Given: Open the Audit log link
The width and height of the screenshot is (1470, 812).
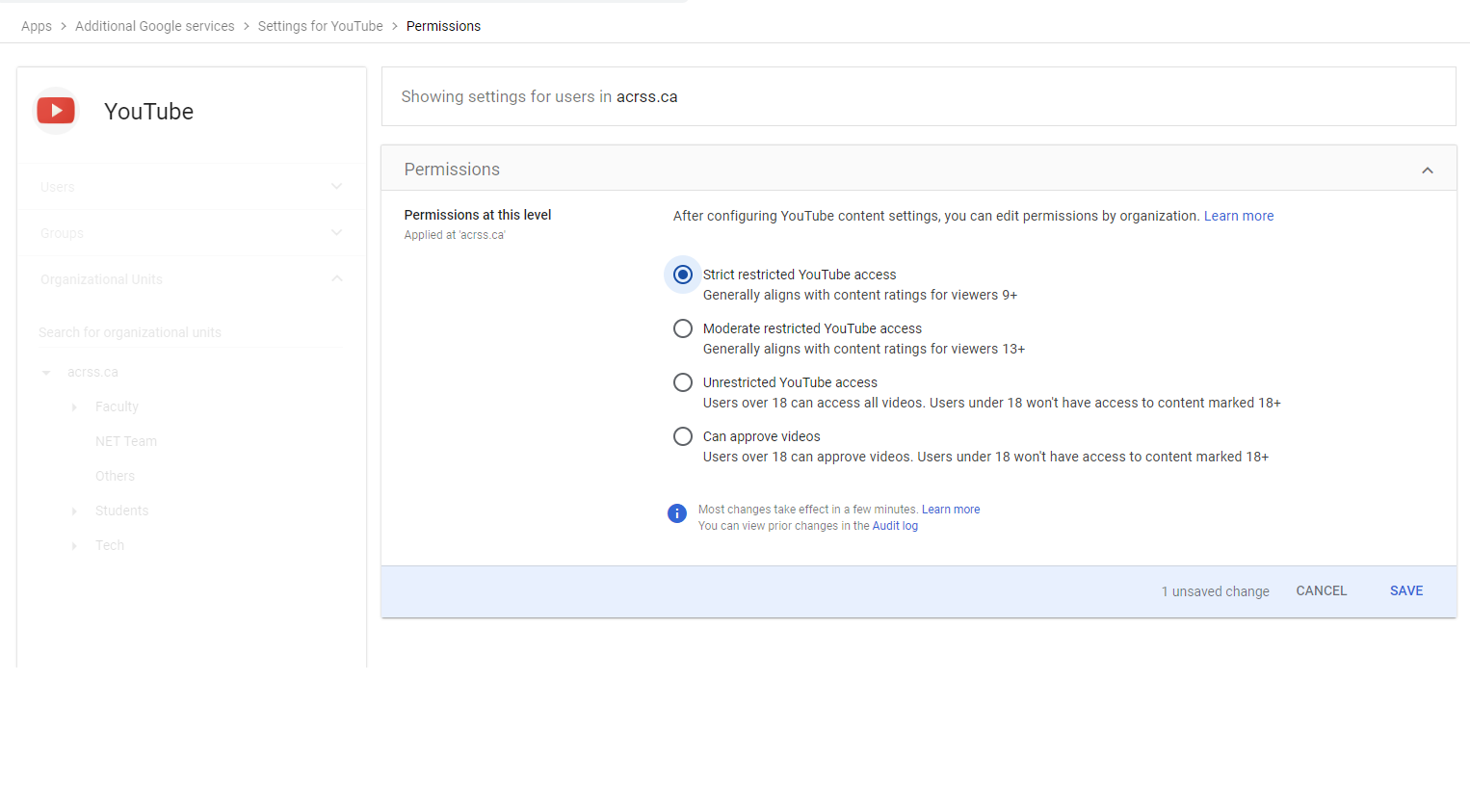Looking at the screenshot, I should 895,526.
